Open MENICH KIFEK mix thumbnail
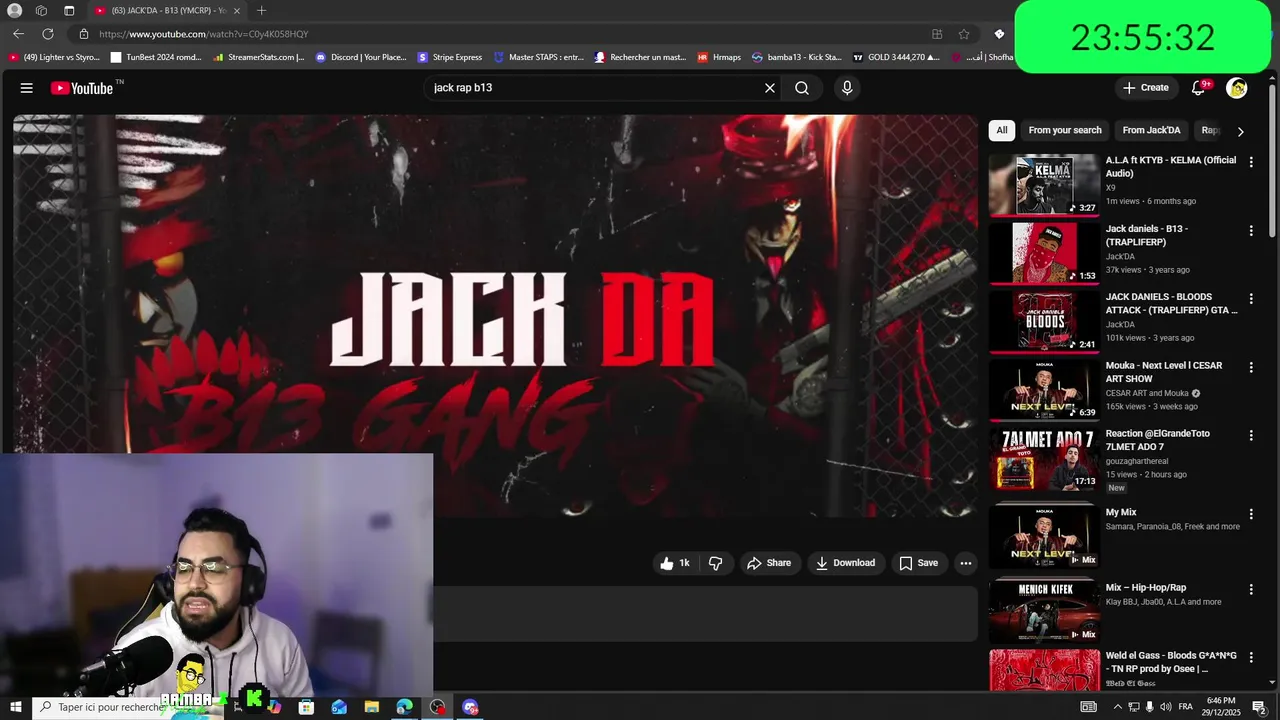Image resolution: width=1280 pixels, height=720 pixels. (1044, 610)
